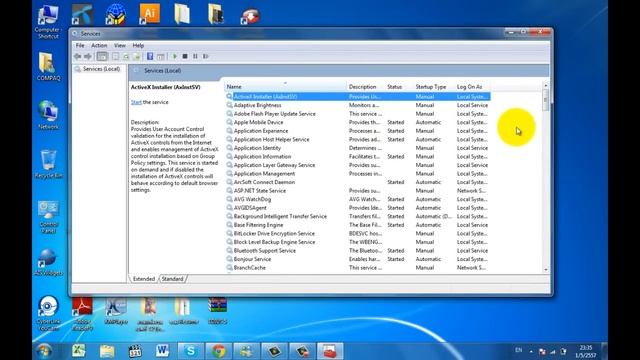This screenshot has width=640, height=360.
Task: Click the Back arrow in Services toolbar
Action: pos(78,56)
